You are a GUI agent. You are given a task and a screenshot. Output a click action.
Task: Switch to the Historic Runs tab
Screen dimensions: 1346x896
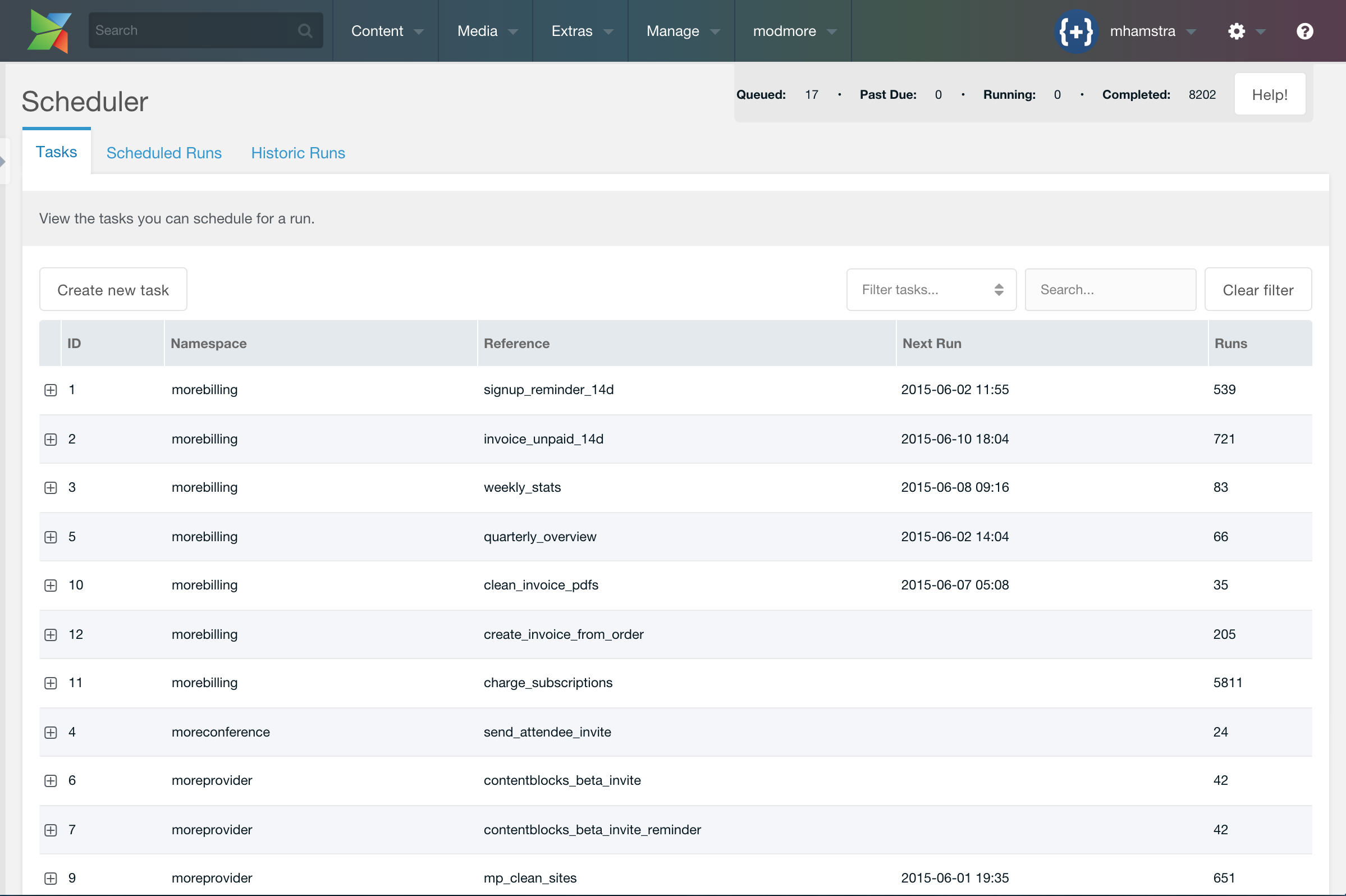(x=297, y=153)
